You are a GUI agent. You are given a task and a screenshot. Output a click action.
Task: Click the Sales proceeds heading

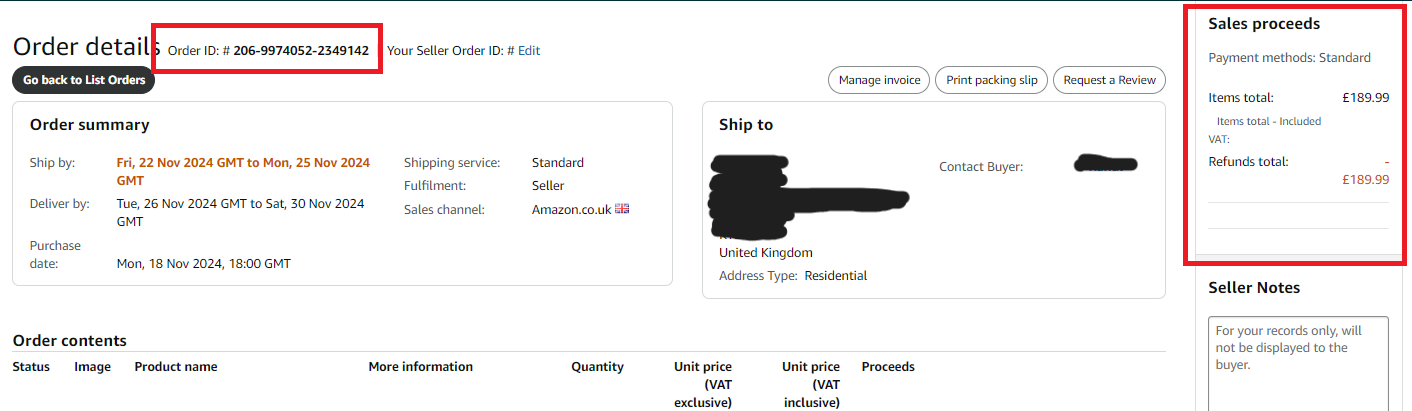click(1264, 24)
